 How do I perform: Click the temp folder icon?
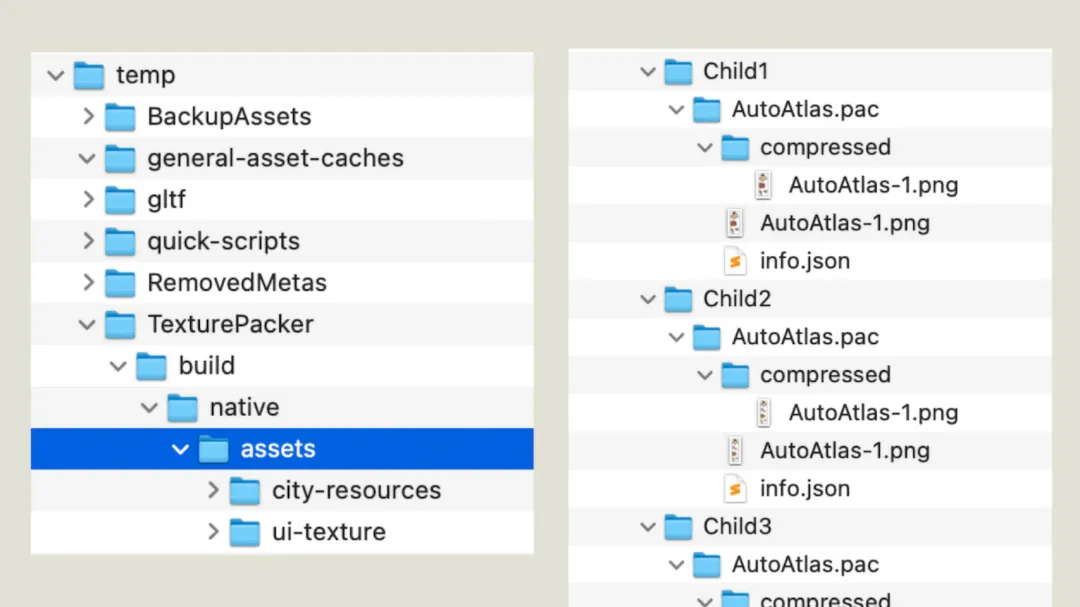point(89,75)
